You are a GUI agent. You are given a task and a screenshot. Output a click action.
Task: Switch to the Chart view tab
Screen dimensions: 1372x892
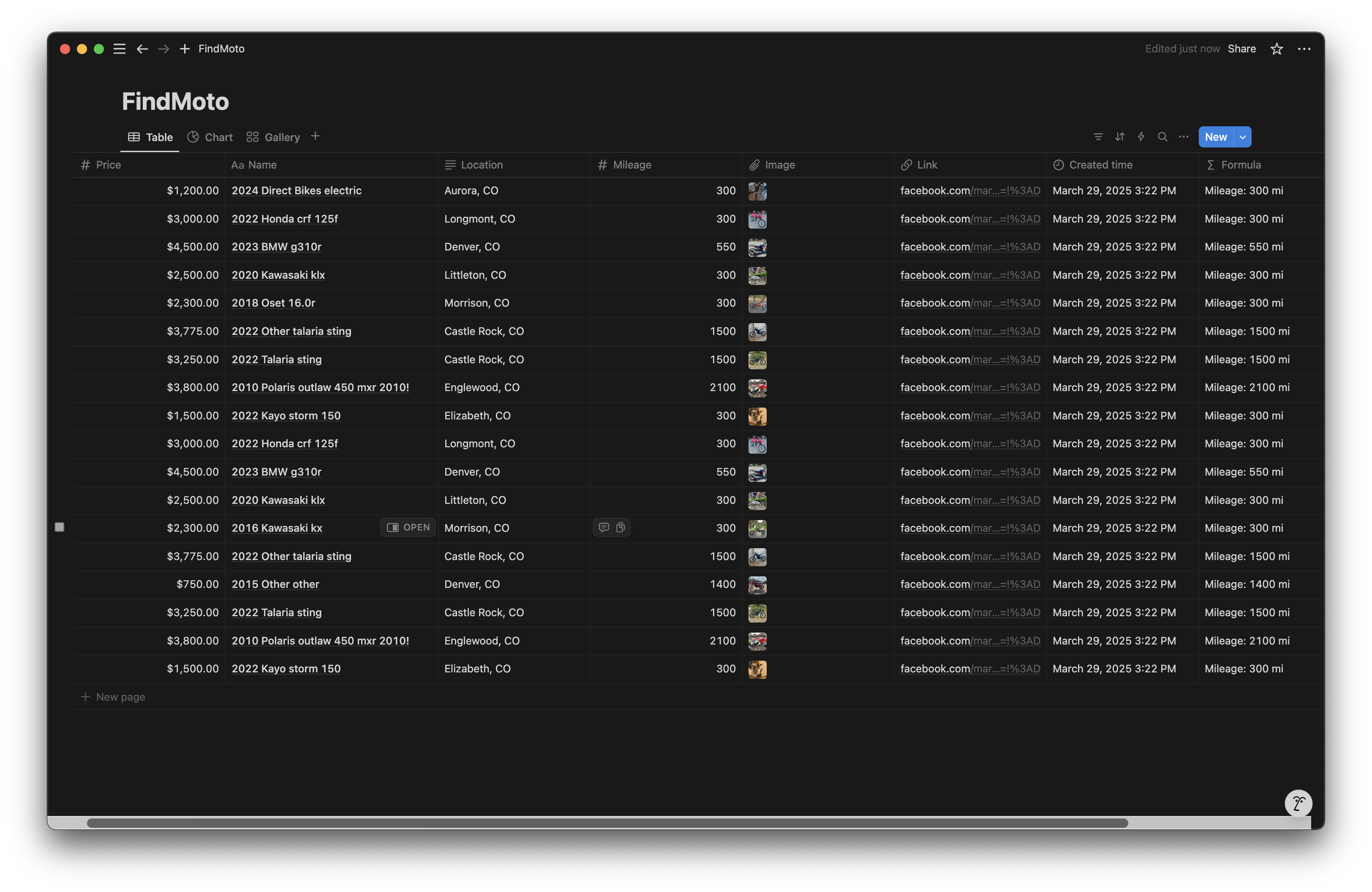tap(210, 137)
